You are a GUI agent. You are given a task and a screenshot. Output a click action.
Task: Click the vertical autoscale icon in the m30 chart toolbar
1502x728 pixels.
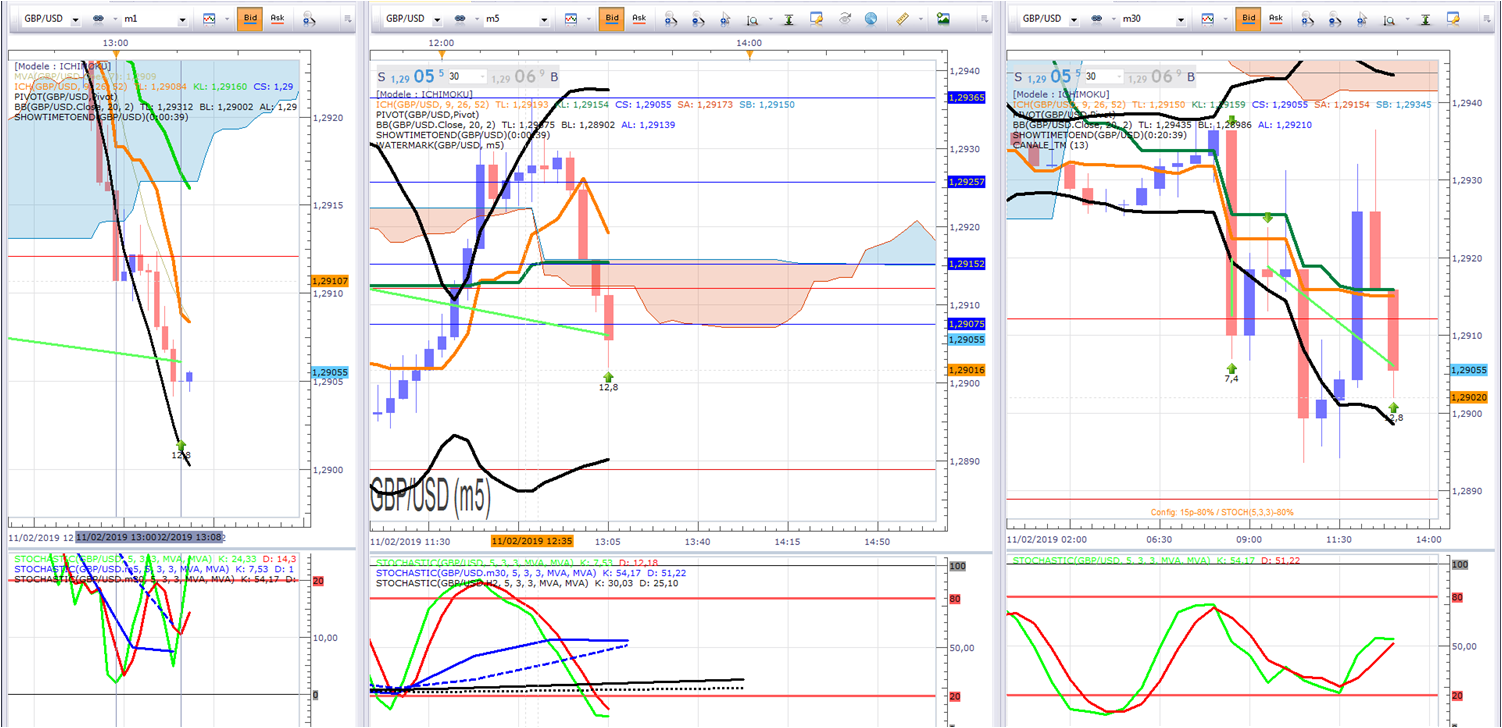tap(1426, 19)
